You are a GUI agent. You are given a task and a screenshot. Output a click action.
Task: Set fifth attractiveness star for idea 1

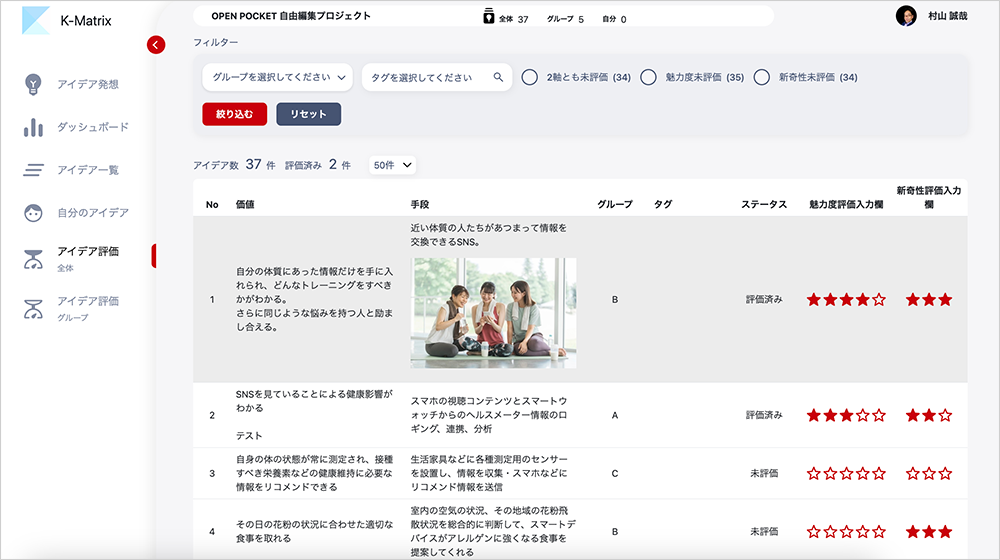(879, 299)
